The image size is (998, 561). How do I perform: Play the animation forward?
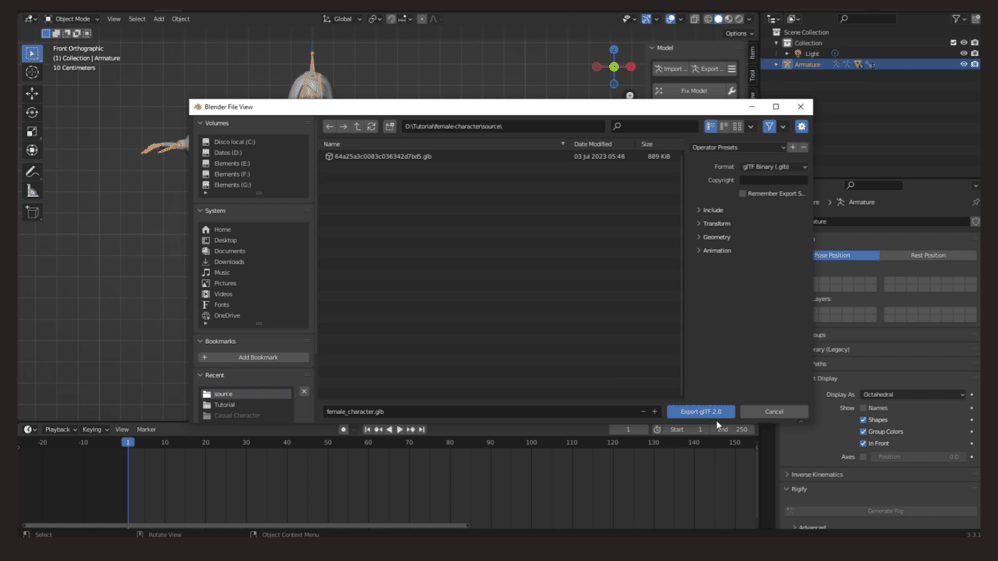pos(400,429)
